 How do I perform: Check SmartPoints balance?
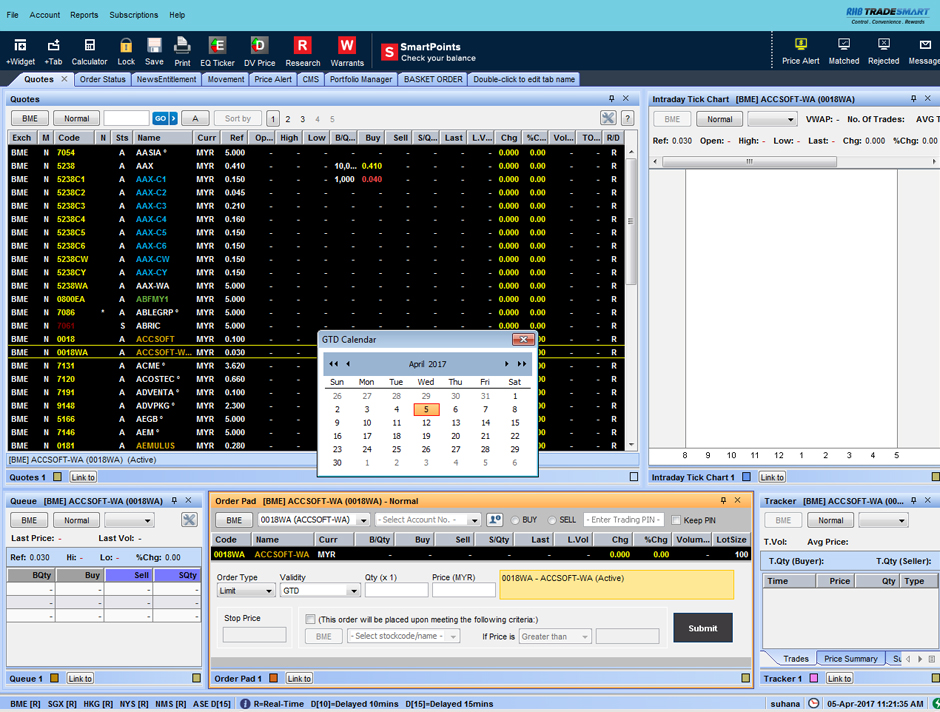[429, 52]
